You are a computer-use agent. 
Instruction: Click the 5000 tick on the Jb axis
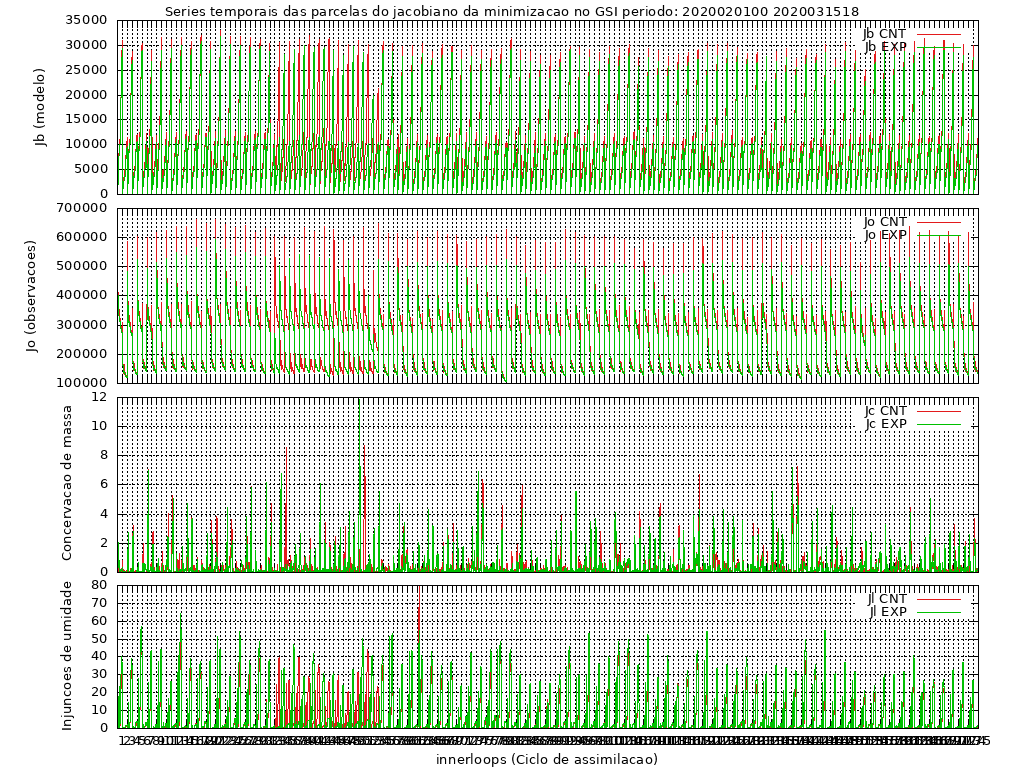(90, 169)
